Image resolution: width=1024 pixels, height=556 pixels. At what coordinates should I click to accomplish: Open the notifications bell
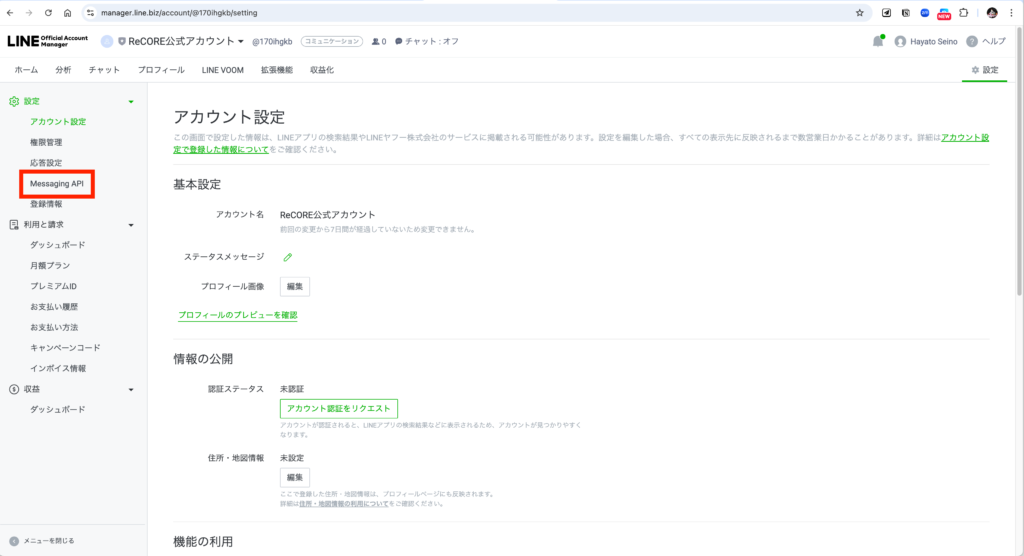878,41
